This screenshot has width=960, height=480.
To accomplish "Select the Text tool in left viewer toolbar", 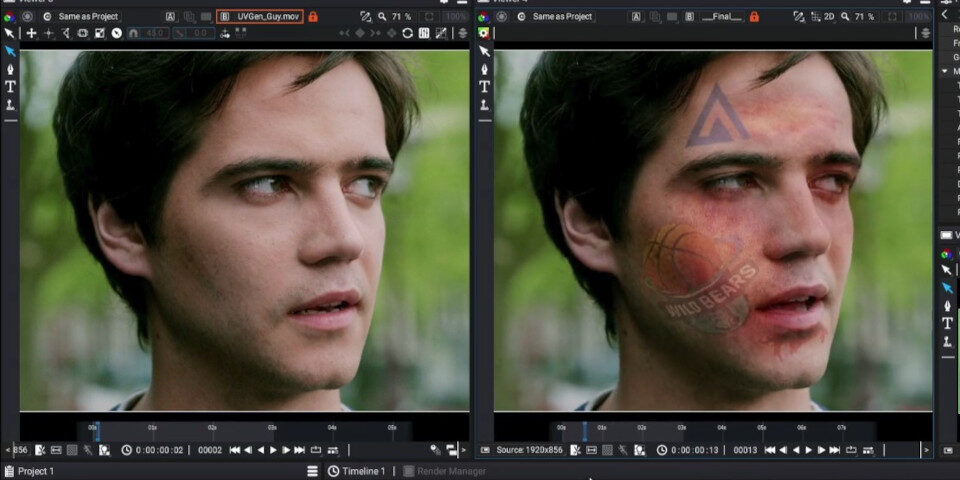I will (x=10, y=86).
